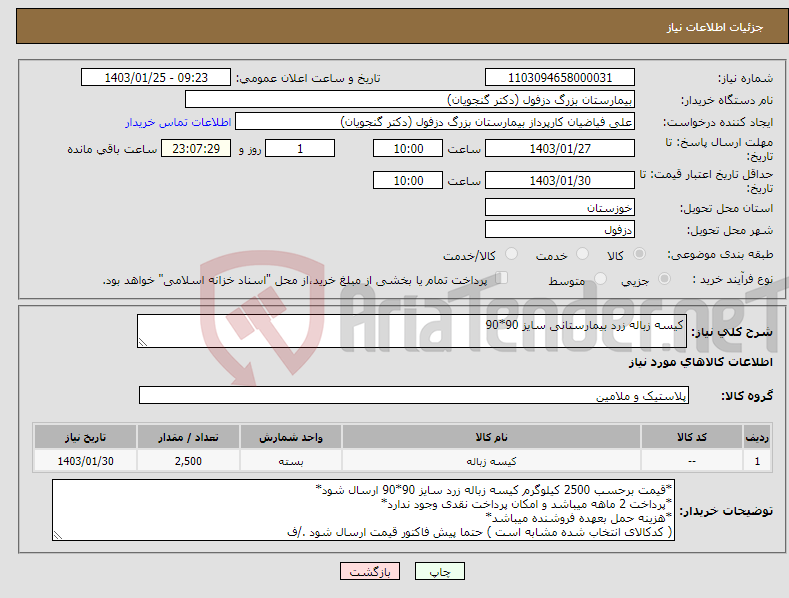Click the ساعت باقی مانده label
The image size is (789, 598).
[x=112, y=150]
